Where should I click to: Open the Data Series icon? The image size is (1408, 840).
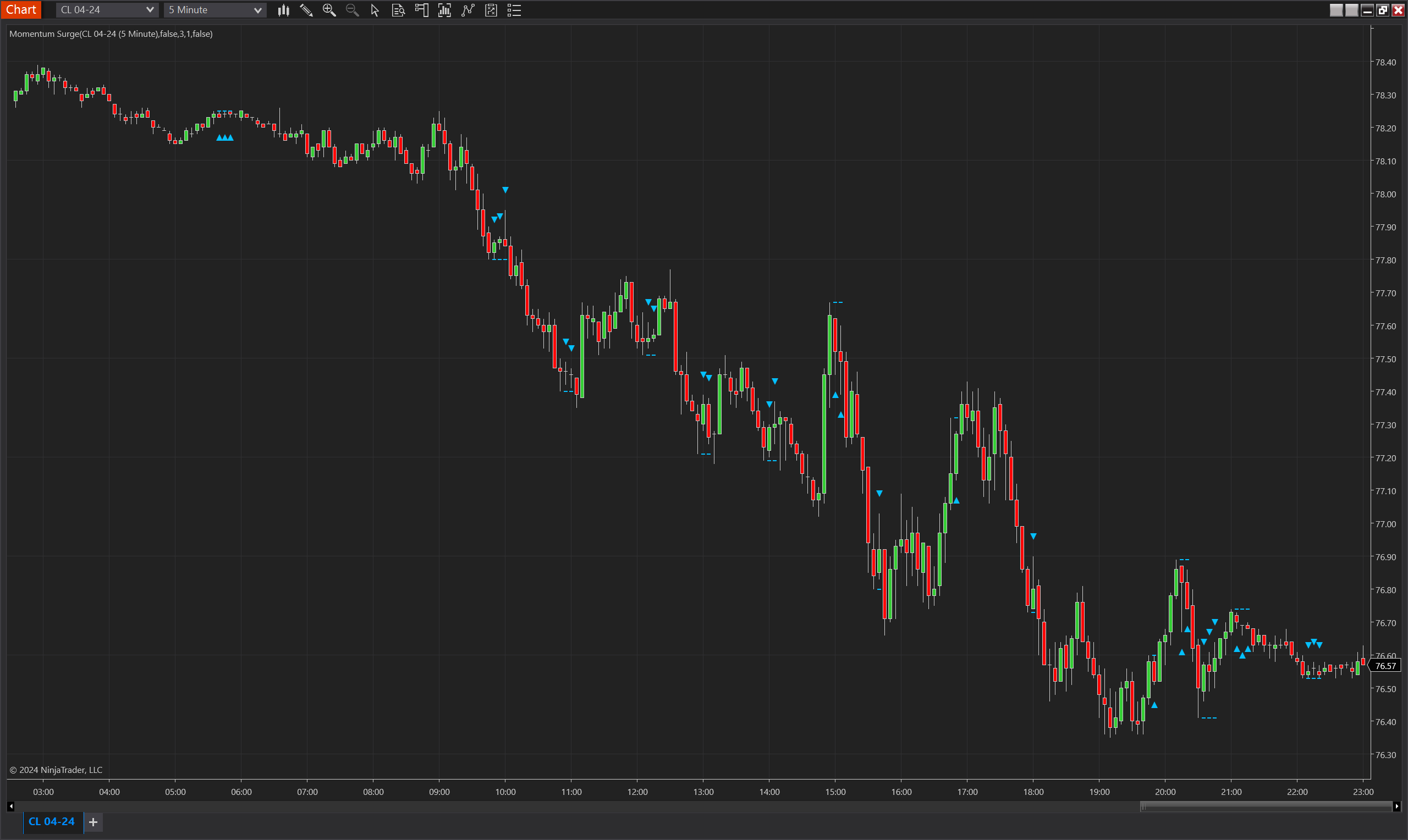(444, 10)
